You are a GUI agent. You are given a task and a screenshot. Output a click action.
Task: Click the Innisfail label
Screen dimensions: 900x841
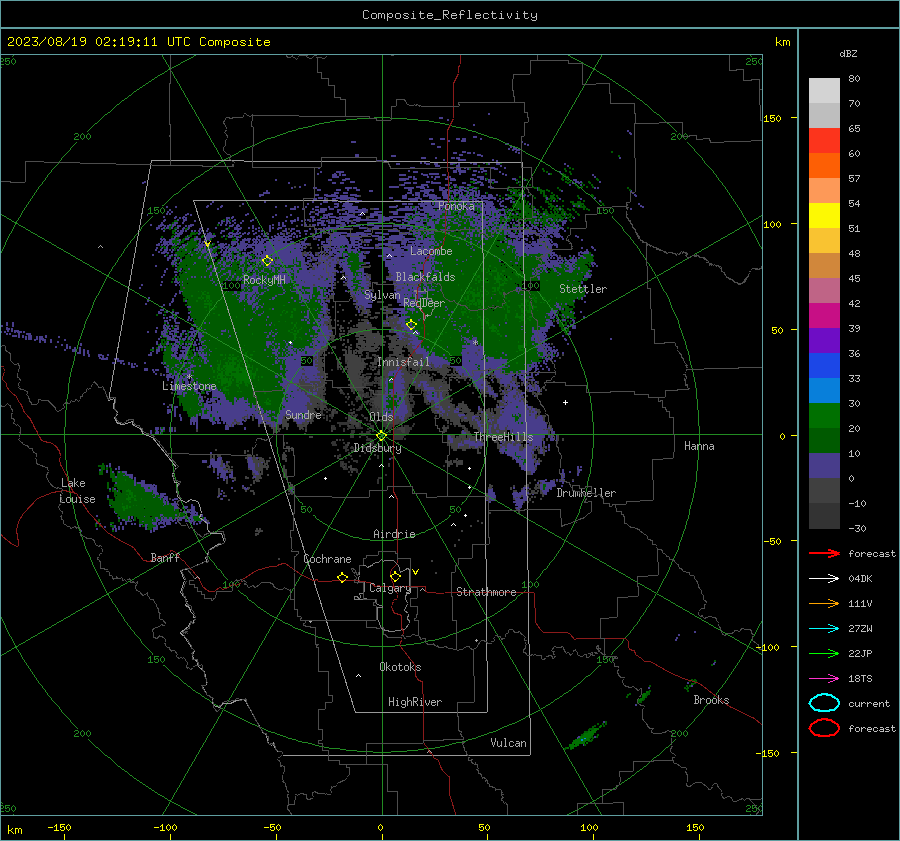(403, 362)
